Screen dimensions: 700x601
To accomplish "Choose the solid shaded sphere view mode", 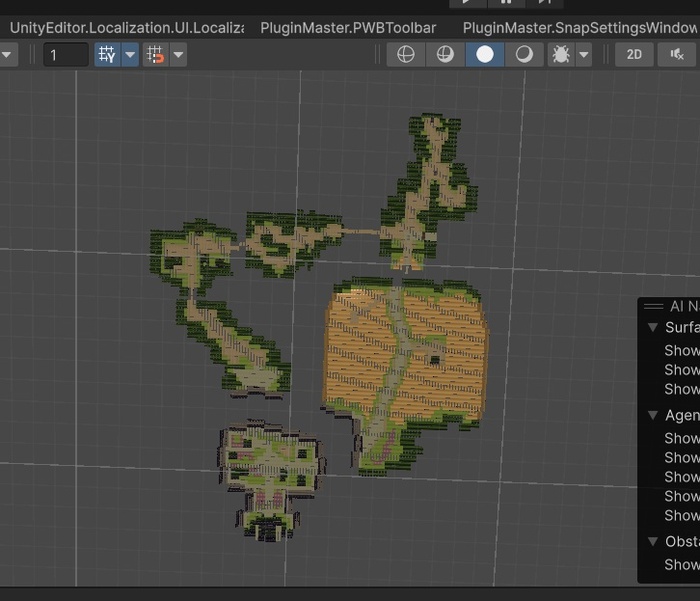I will pos(485,54).
